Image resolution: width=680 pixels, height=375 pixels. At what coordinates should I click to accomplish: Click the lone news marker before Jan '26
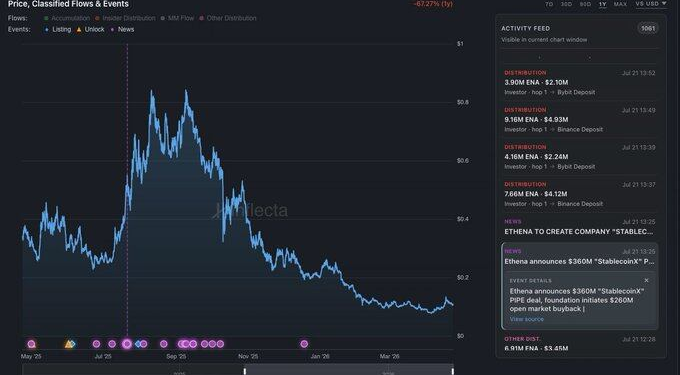(x=304, y=344)
